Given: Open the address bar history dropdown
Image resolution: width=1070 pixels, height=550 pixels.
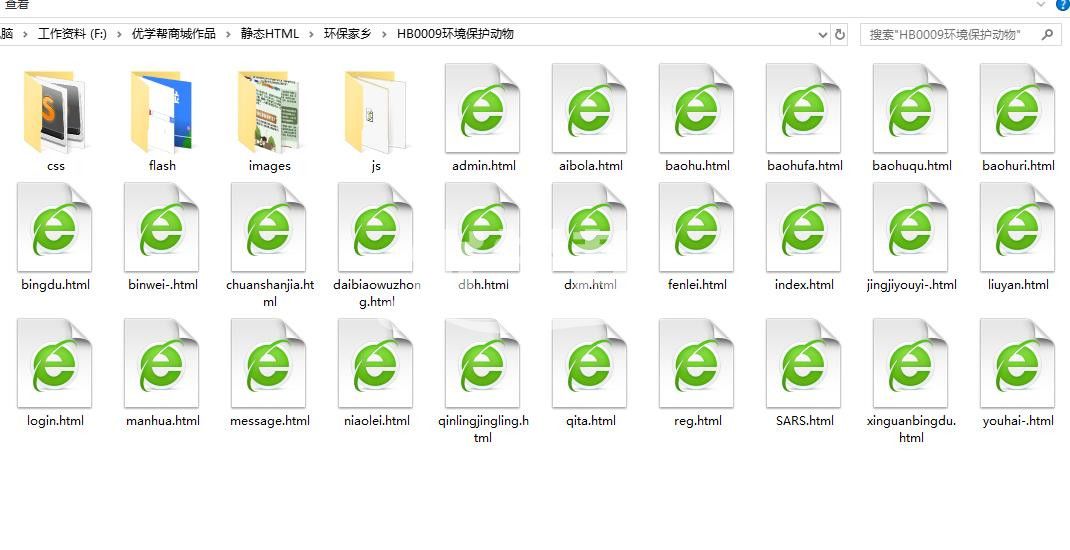Looking at the screenshot, I should (823, 34).
